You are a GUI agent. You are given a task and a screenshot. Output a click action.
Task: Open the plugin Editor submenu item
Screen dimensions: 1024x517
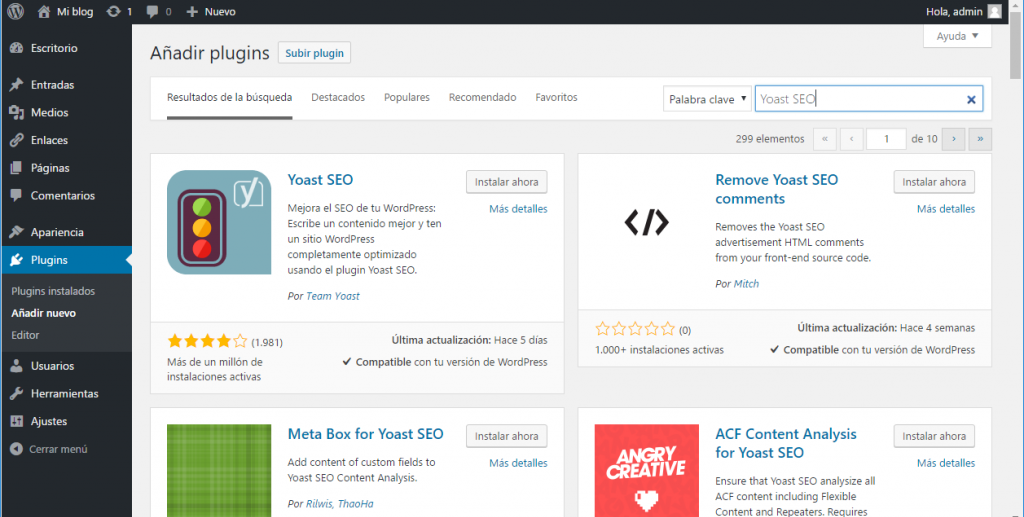25,335
